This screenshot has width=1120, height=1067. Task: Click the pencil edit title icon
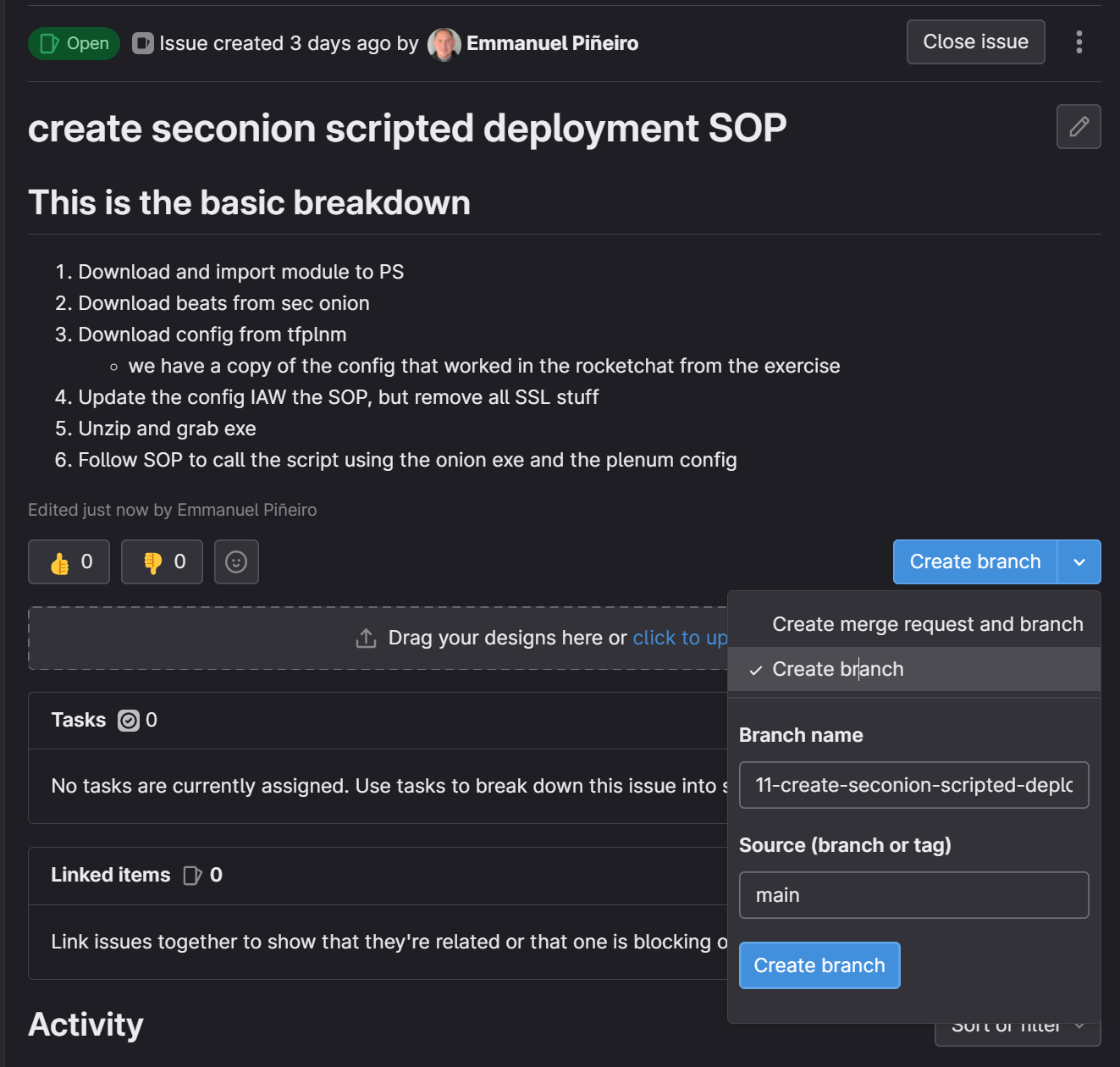(x=1079, y=127)
